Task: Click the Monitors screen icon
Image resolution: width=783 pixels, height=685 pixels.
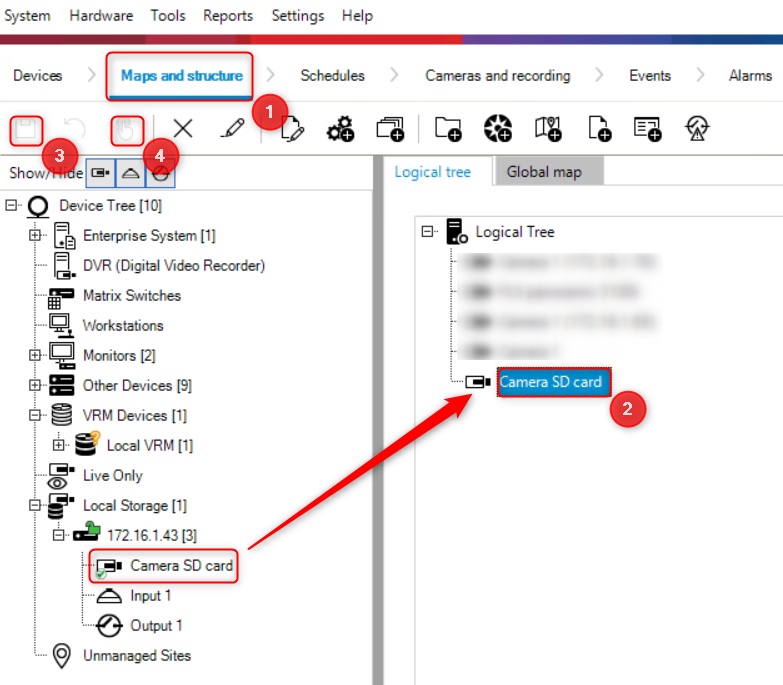Action: point(62,355)
